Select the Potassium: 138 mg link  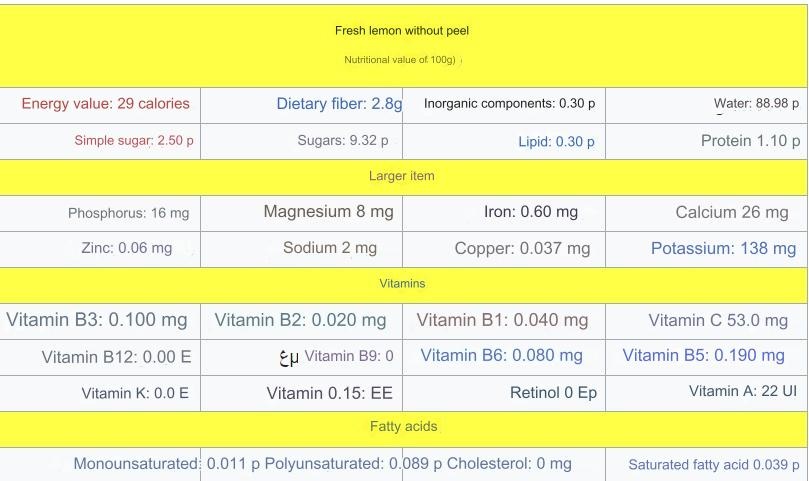click(x=723, y=249)
